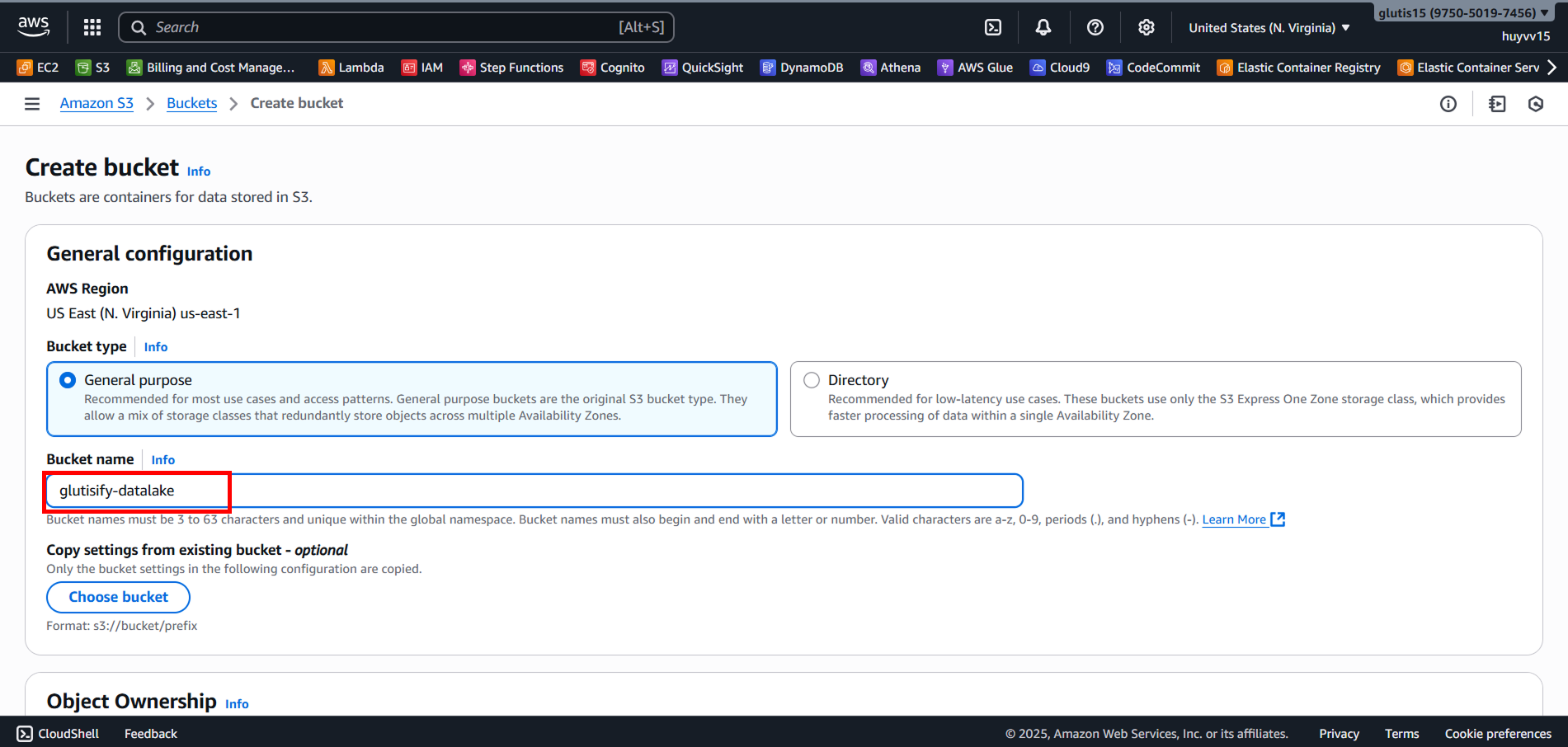The height and width of the screenshot is (747, 1568).
Task: Open the DynamoDB service shortcut
Action: click(802, 68)
